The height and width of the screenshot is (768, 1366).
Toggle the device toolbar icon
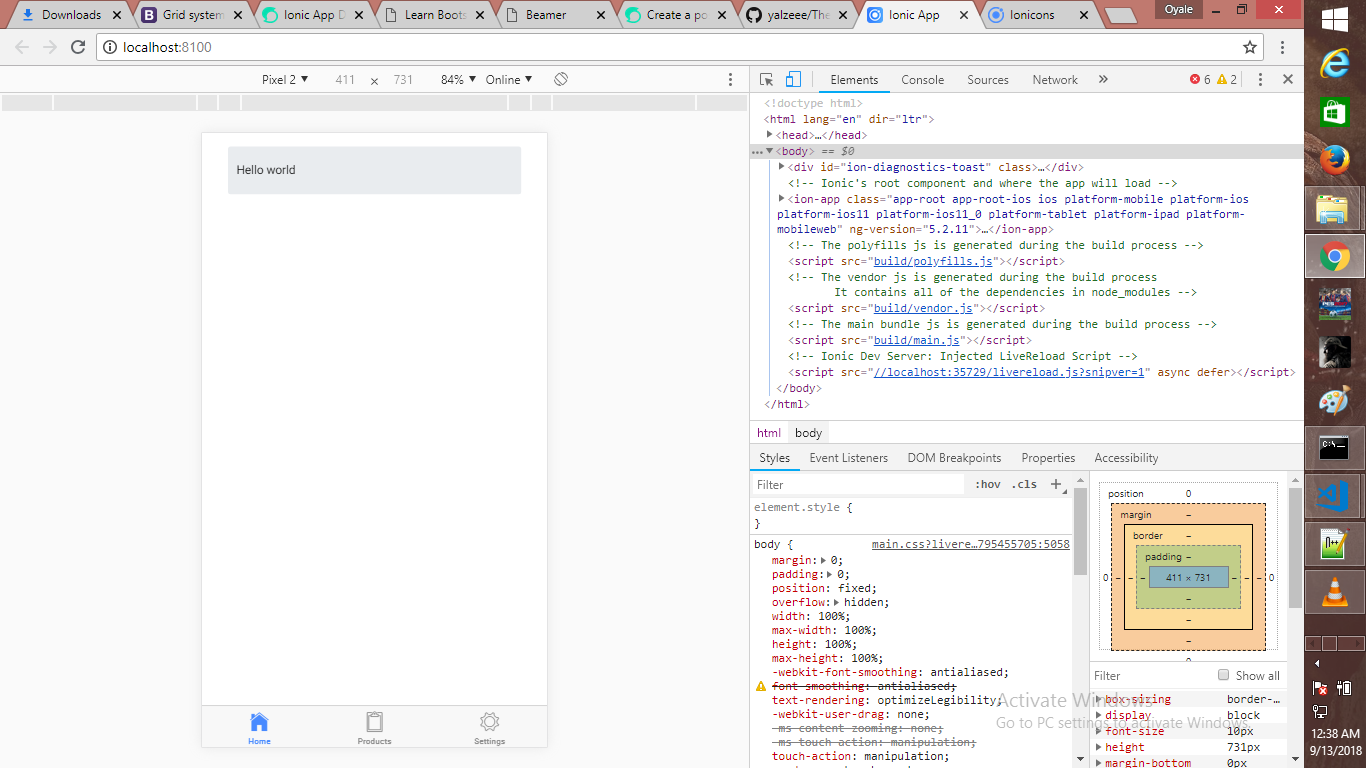coord(793,80)
